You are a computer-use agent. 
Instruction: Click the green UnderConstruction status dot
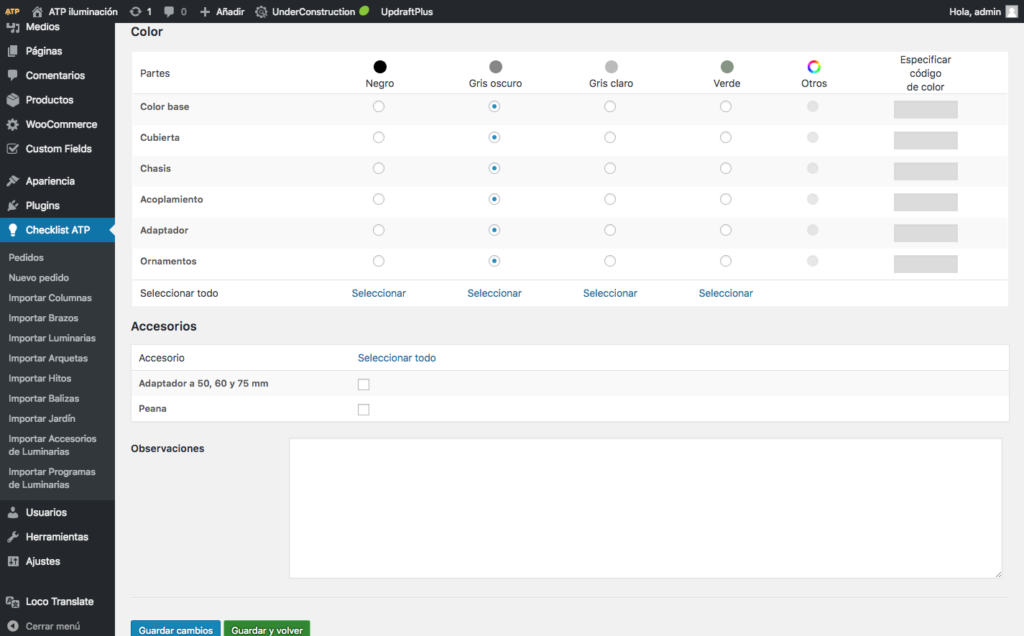(x=364, y=10)
